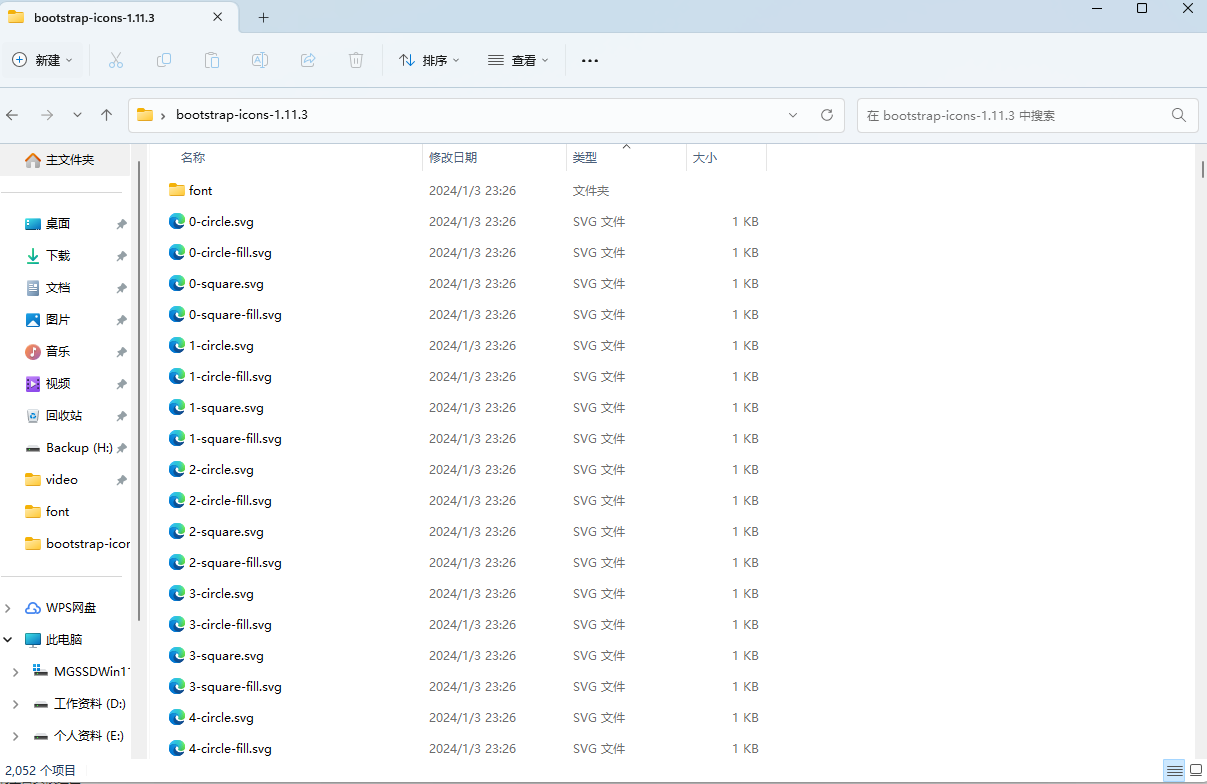Click the file list vertical scrollbar
This screenshot has width=1207, height=784.
coord(1201,170)
